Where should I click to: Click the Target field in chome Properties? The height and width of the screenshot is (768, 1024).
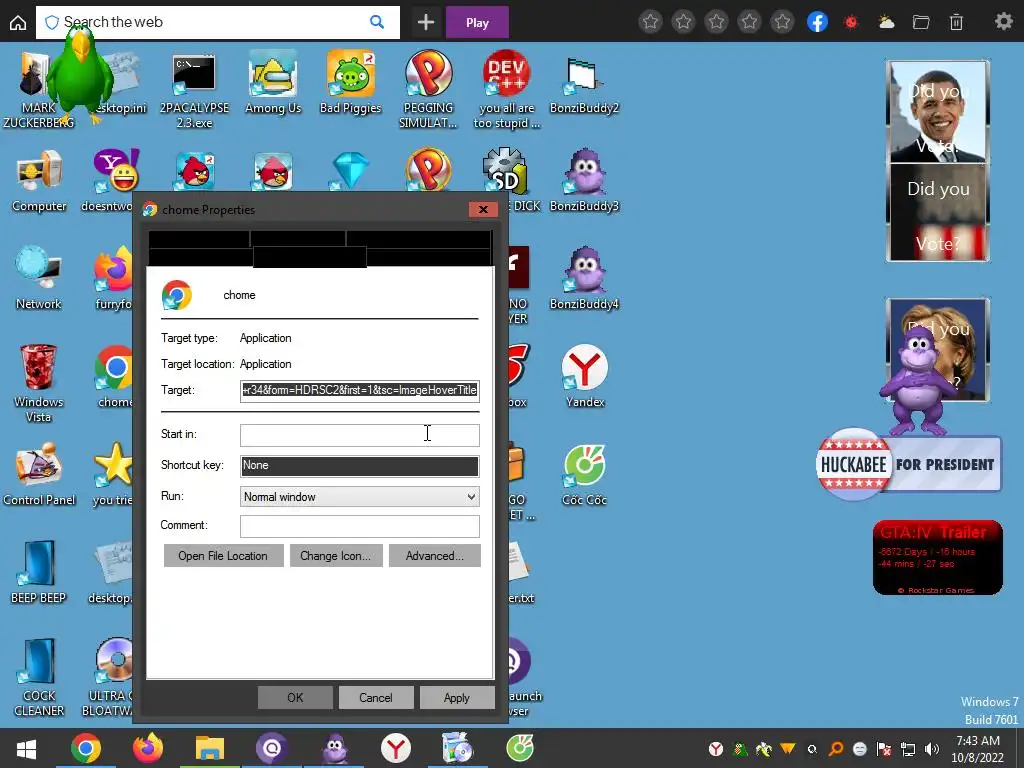[359, 391]
